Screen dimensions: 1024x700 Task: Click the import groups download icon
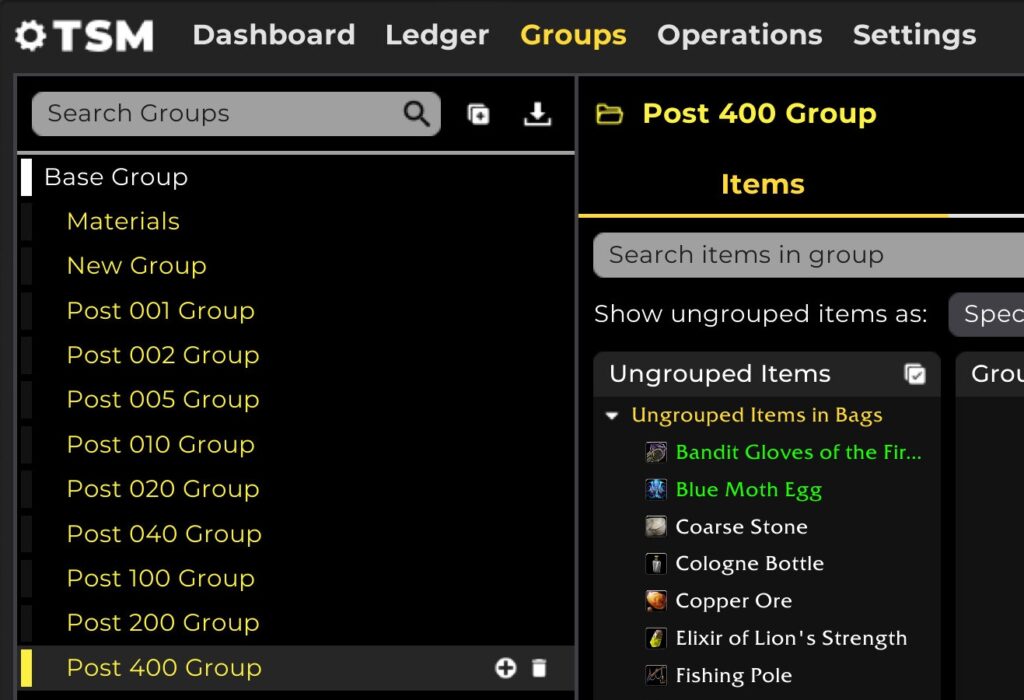[x=538, y=114]
